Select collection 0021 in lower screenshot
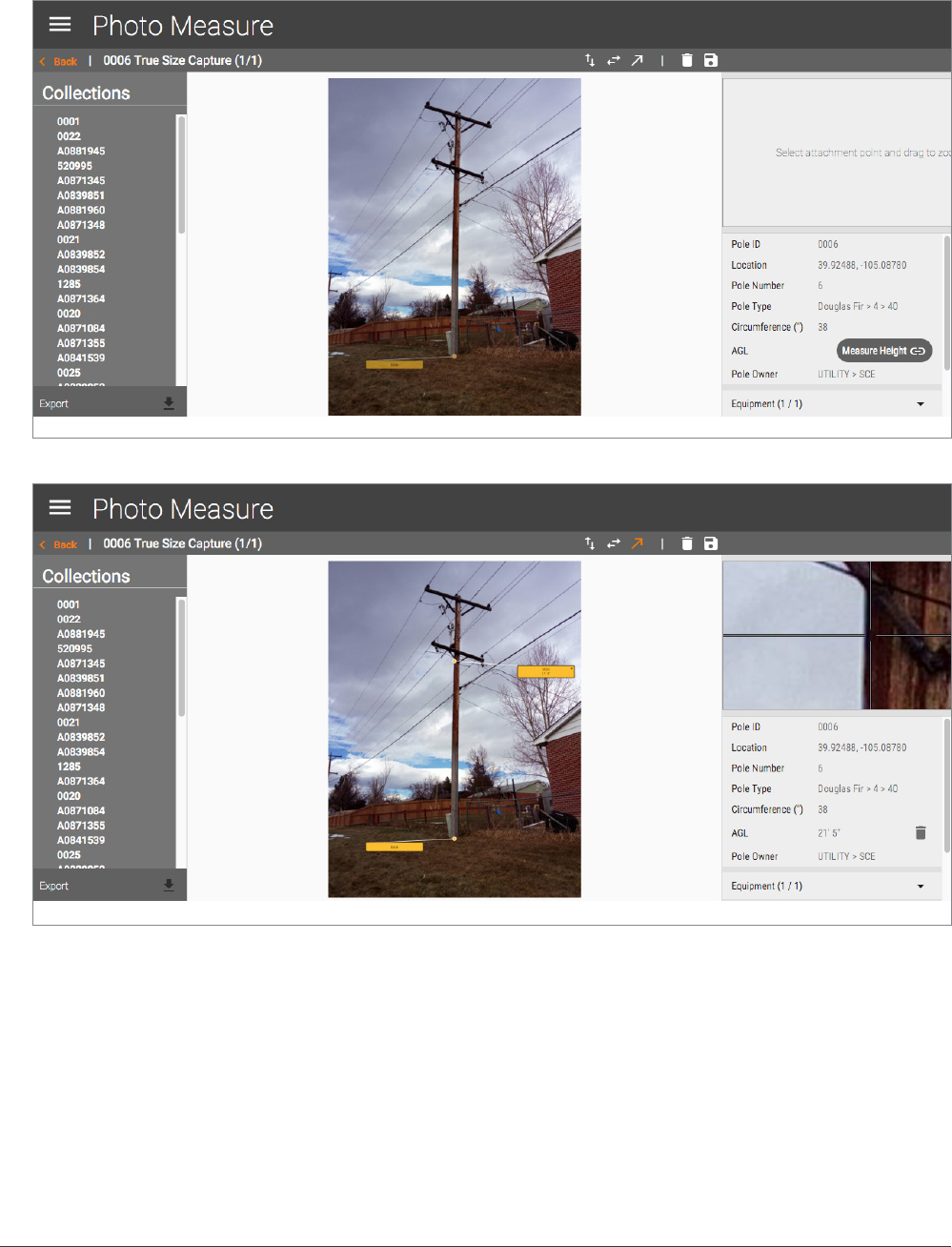 click(69, 723)
